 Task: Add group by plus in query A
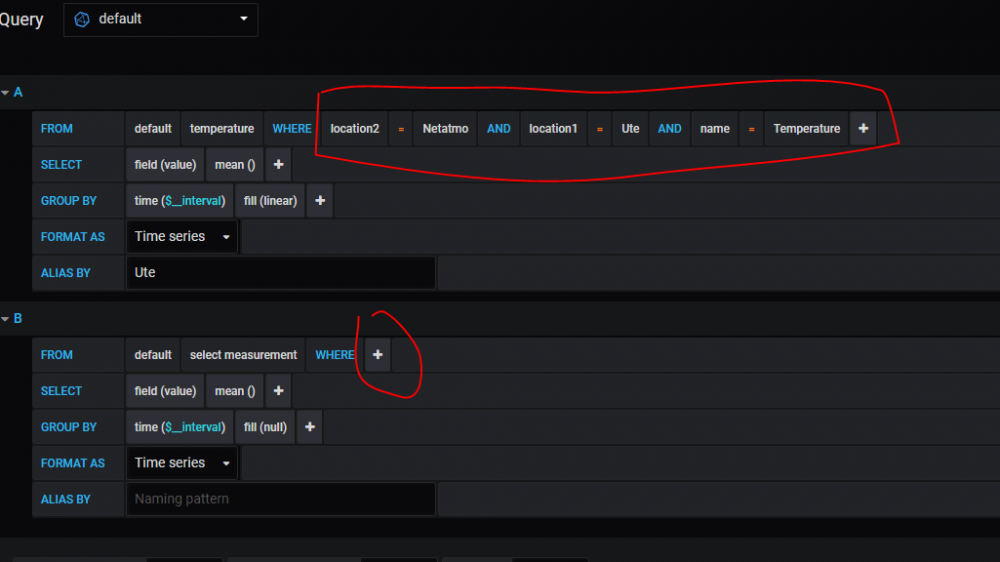[320, 201]
